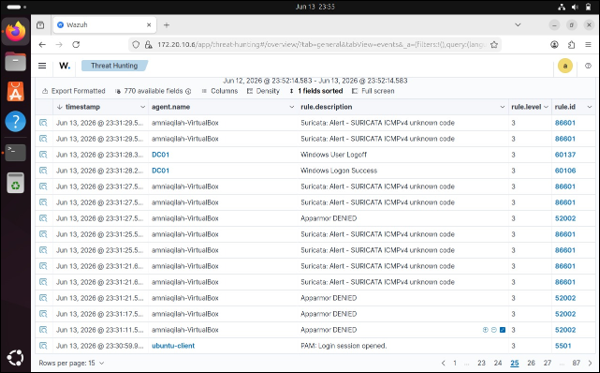Viewport: 600px width, 373px height.
Task: Go back to previous page in Firefox
Action: click(x=42, y=45)
